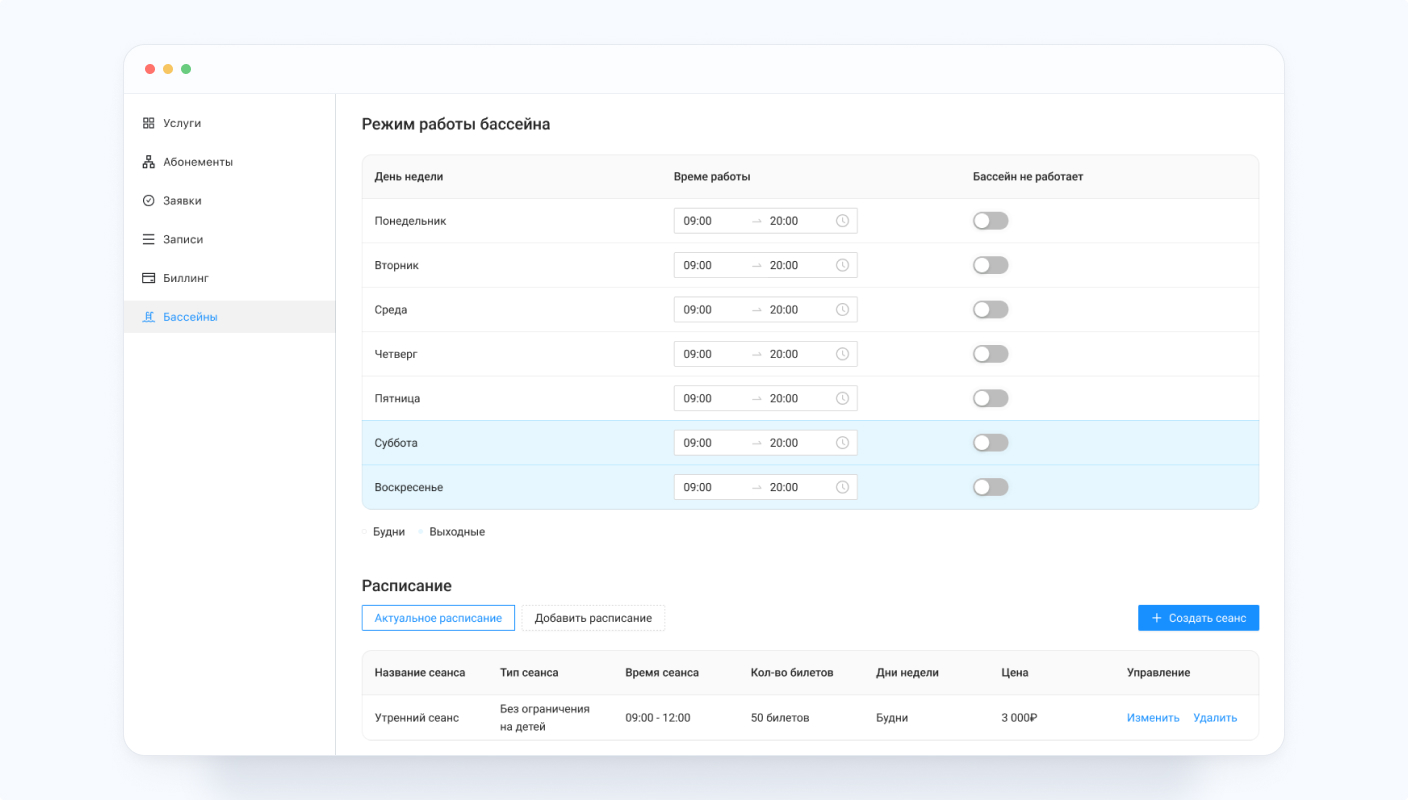
Task: Click the clock icon in Вторник row
Action: click(x=842, y=265)
